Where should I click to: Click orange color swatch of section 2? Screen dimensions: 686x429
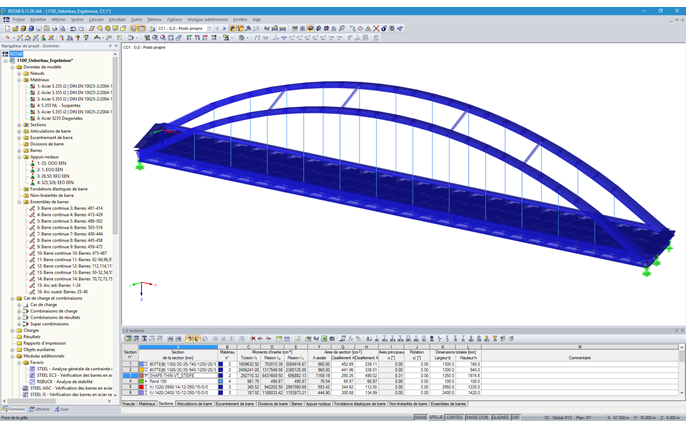pyautogui.click(x=141, y=370)
